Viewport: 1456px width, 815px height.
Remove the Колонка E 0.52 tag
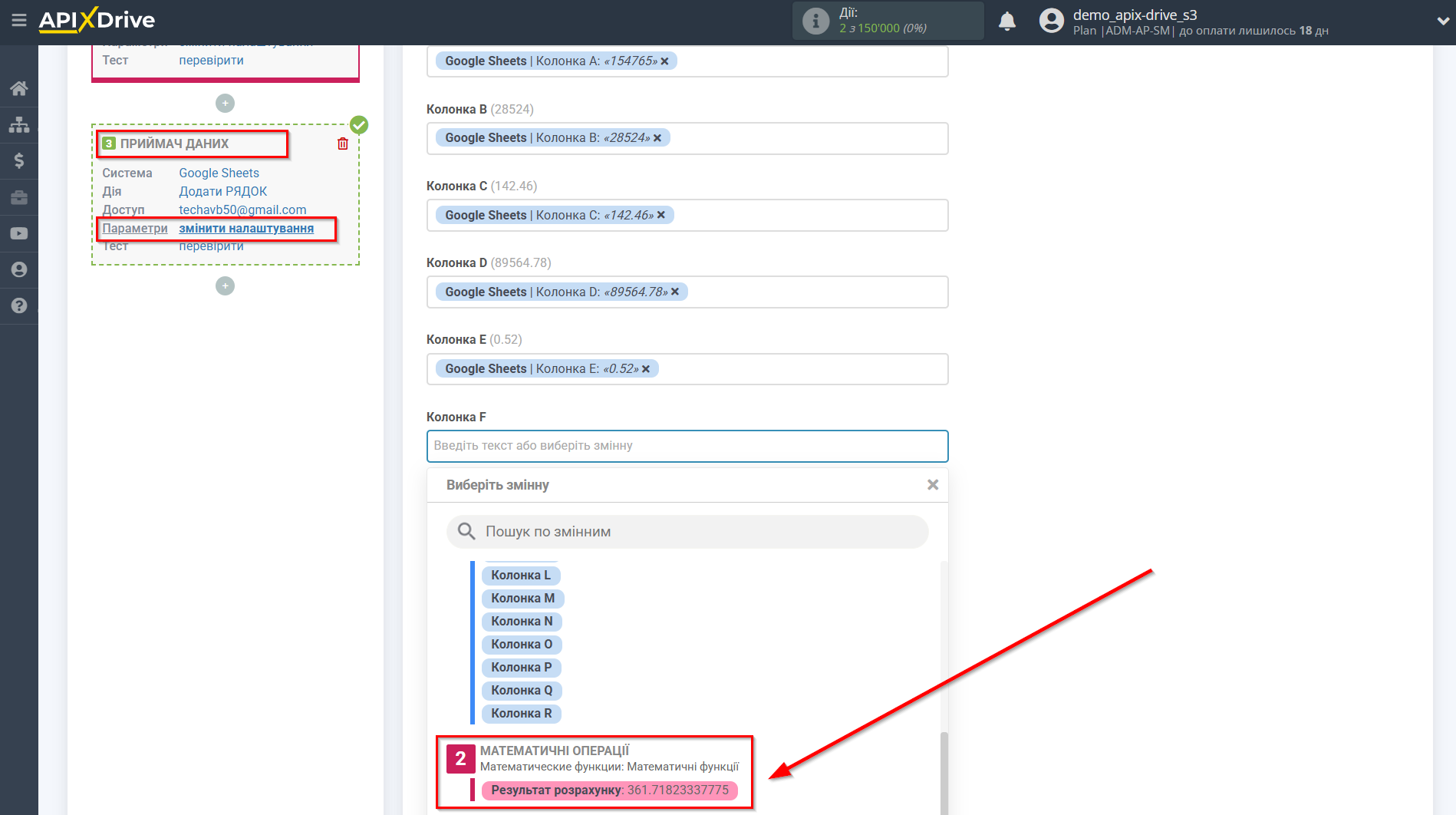click(646, 369)
